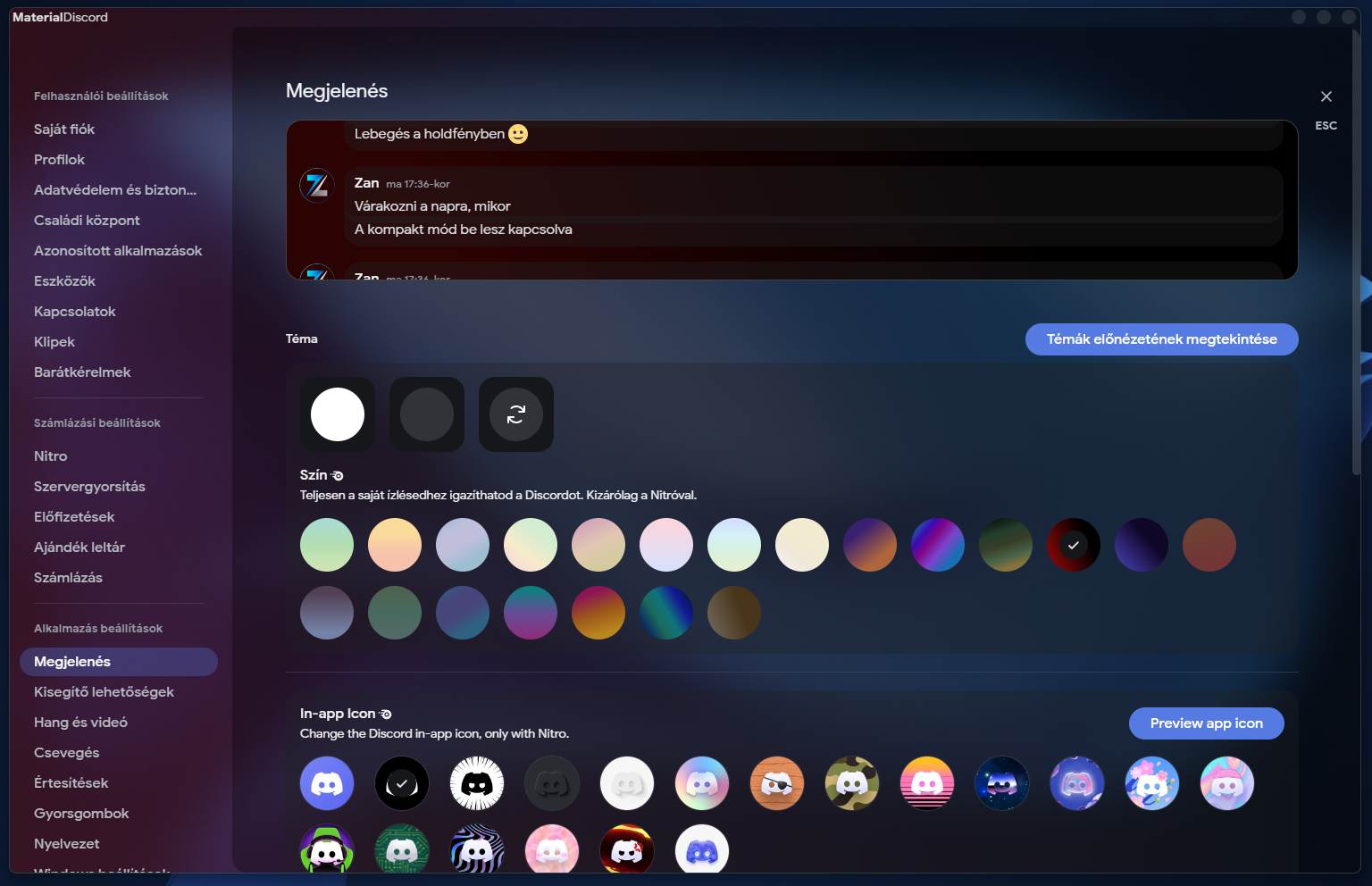
Task: Select the green headphones gamer app icon
Action: click(x=327, y=849)
